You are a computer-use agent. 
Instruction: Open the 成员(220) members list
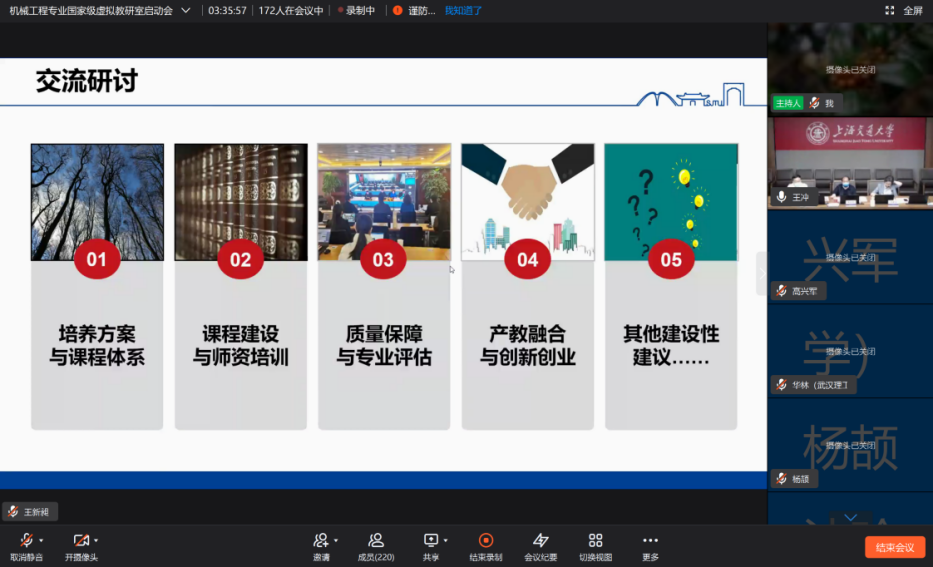coord(376,541)
